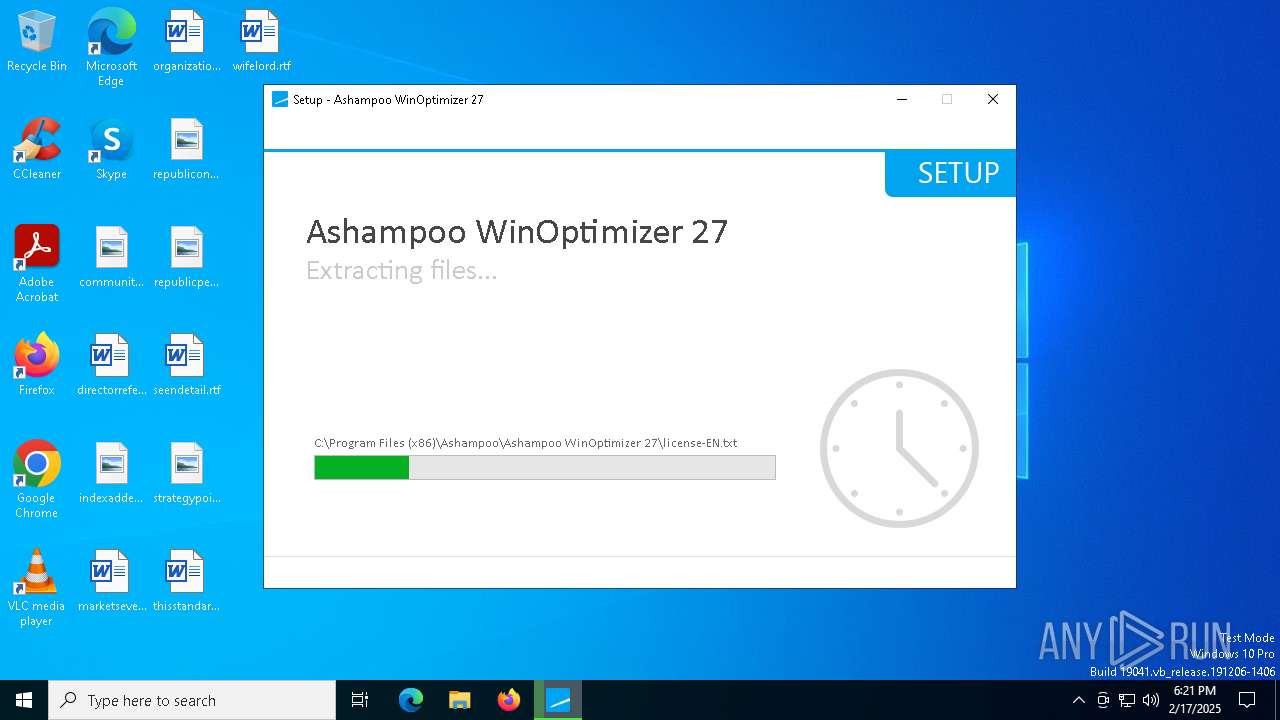Show hidden system tray icons
Viewport: 1280px width, 720px height.
click(x=1078, y=700)
